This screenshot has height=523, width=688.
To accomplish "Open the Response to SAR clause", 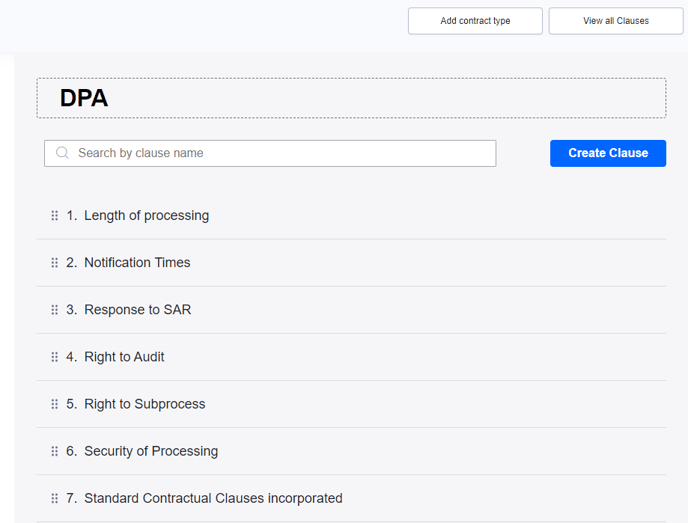I will coord(137,310).
